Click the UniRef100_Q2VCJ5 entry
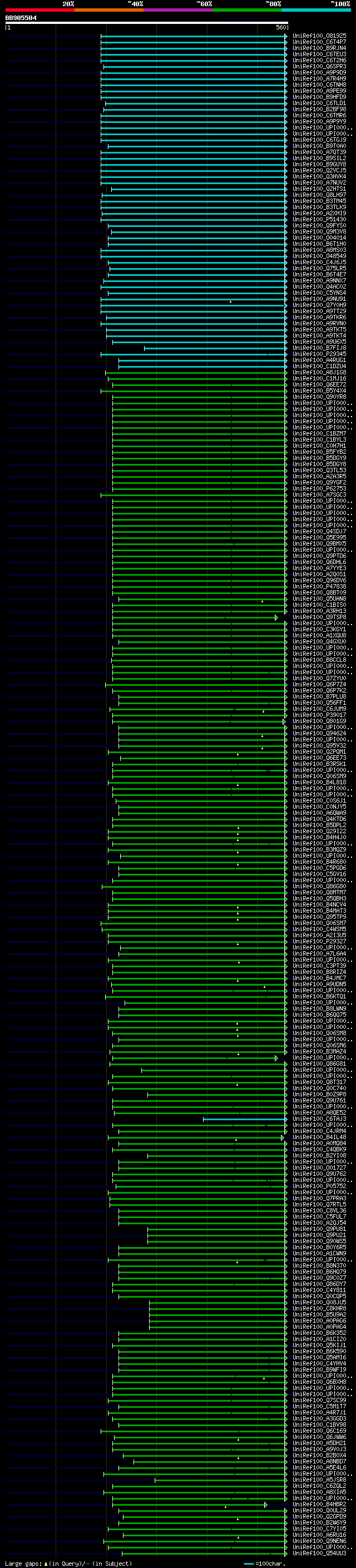The height and width of the screenshot is (1568, 356). 319,170
